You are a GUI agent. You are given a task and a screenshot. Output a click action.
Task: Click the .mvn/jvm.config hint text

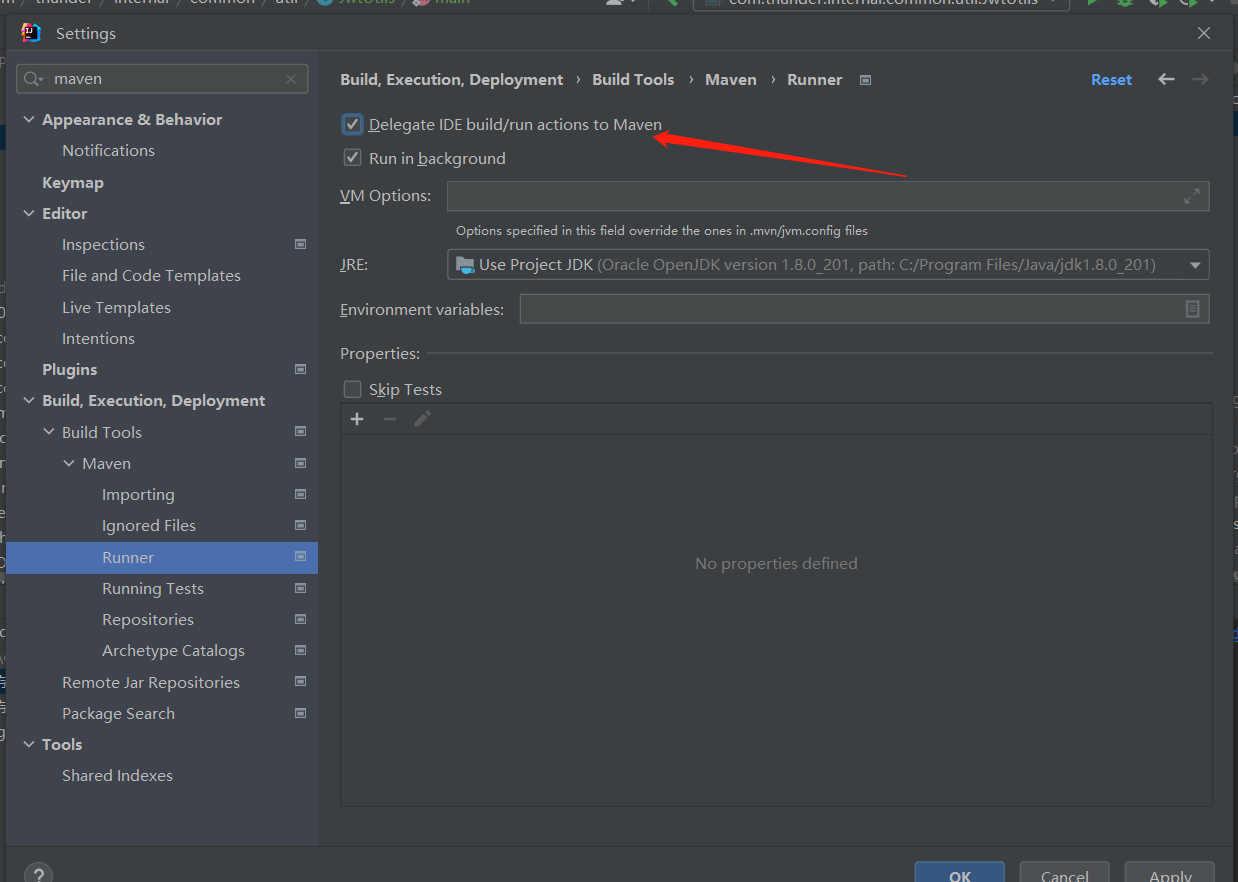coord(662,230)
